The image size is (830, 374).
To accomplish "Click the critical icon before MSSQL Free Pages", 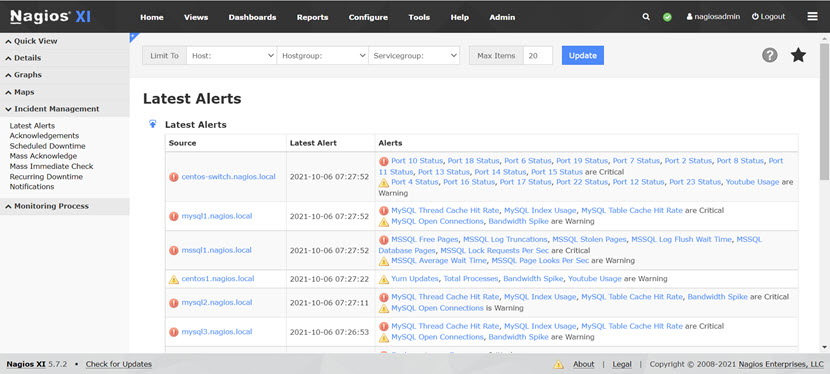I will tap(384, 240).
